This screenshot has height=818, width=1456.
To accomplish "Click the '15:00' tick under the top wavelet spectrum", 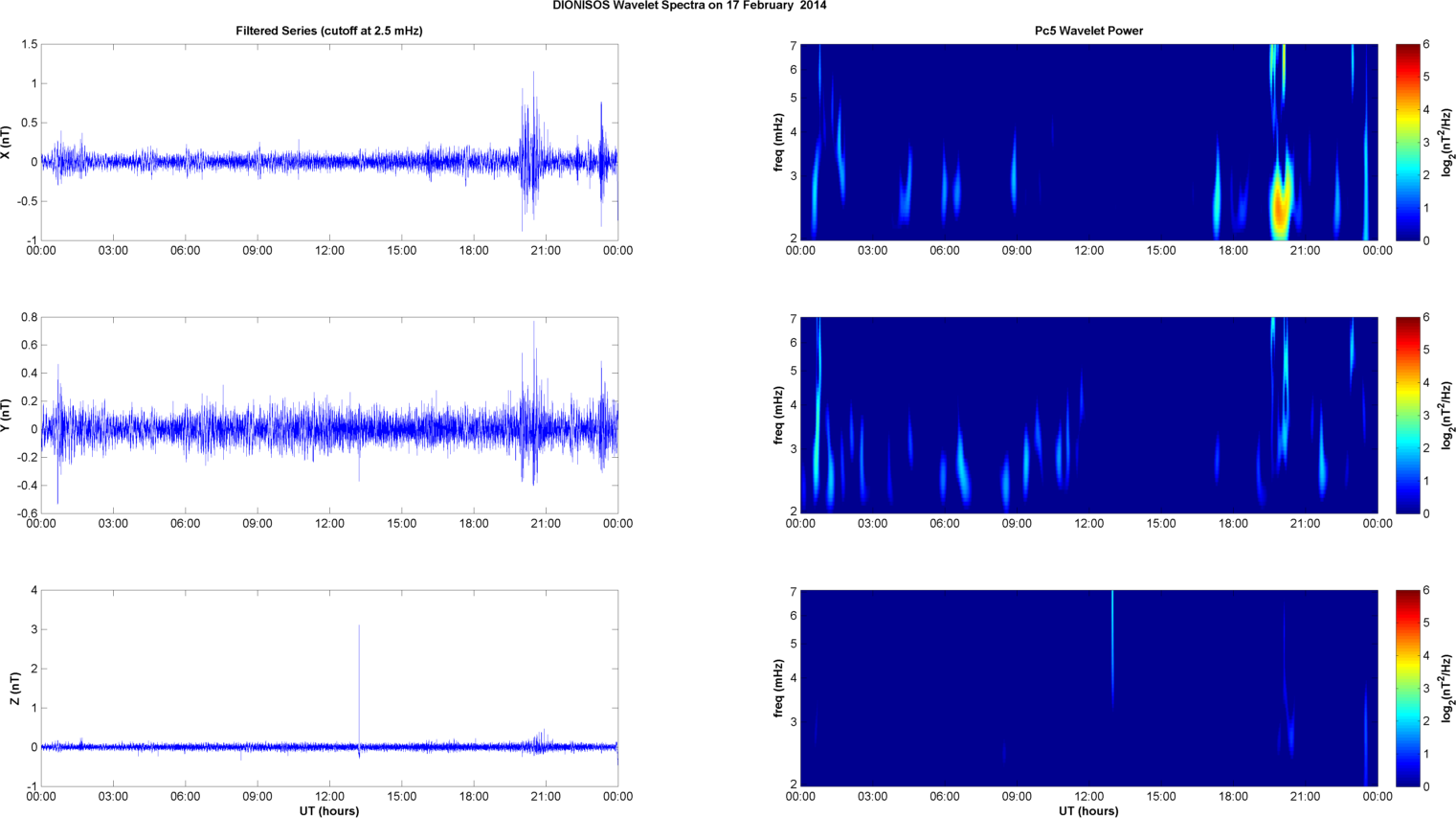I will point(1161,251).
